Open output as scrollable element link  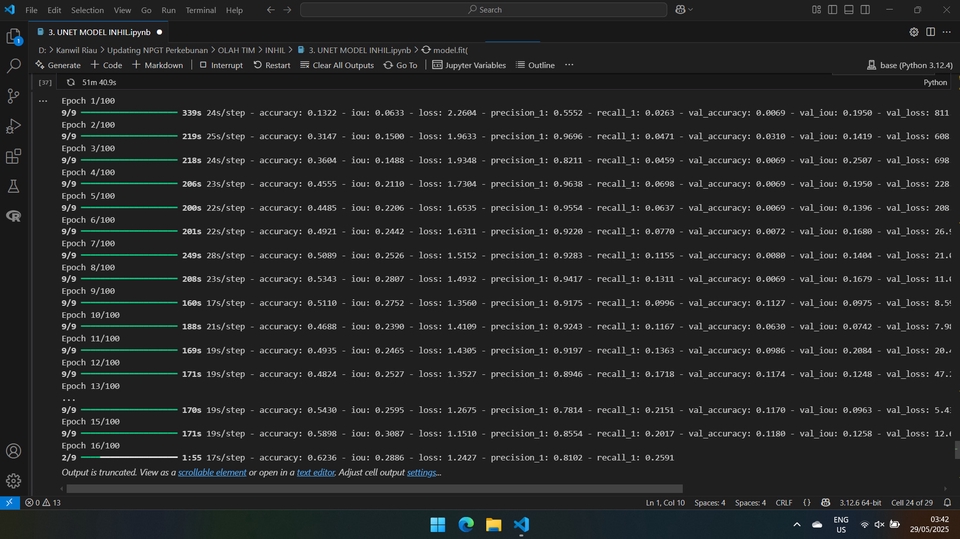click(x=212, y=472)
